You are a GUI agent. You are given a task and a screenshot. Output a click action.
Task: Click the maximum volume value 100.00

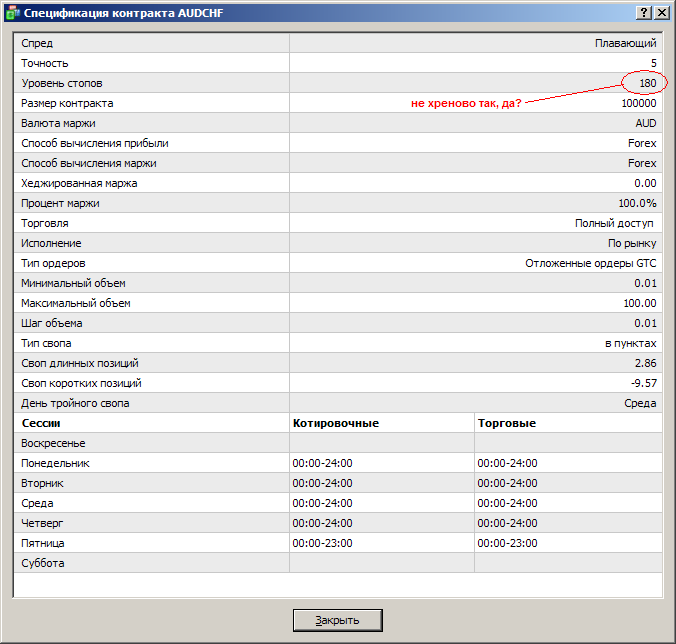point(640,303)
